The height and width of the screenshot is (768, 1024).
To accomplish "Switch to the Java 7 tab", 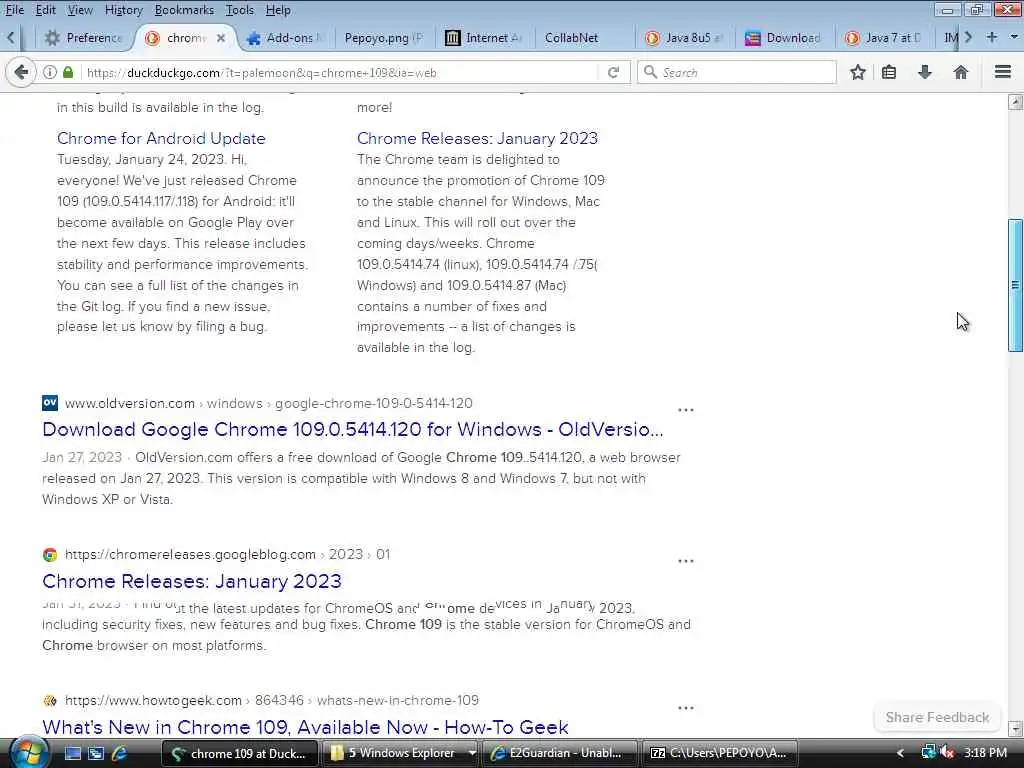I will click(884, 38).
